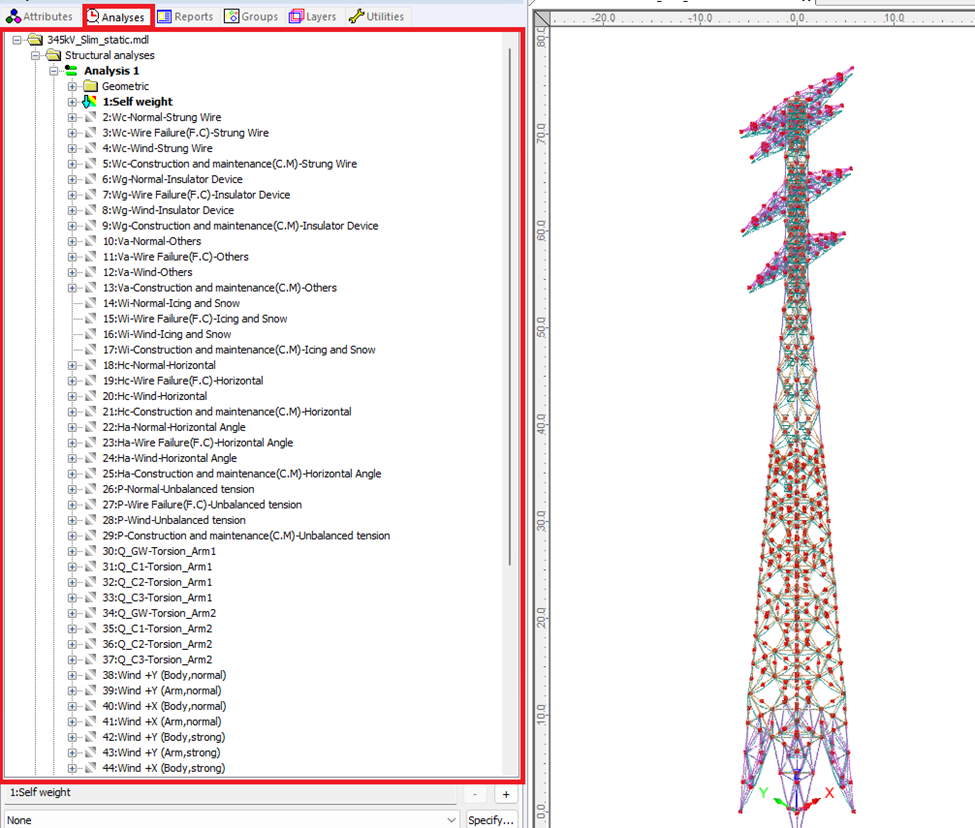Expand the 2:Wc-Normal-Strung Wire loadcase node
This screenshot has width=975, height=828.
pos(72,118)
